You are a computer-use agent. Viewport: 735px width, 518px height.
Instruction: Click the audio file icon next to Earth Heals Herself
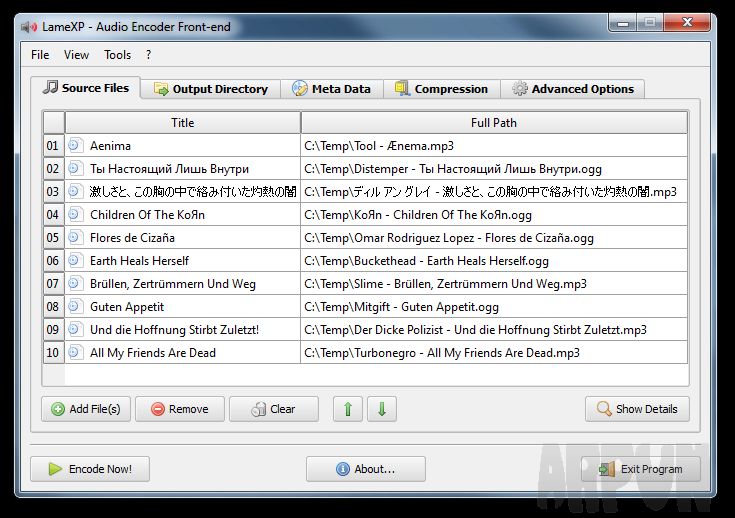tap(75, 261)
